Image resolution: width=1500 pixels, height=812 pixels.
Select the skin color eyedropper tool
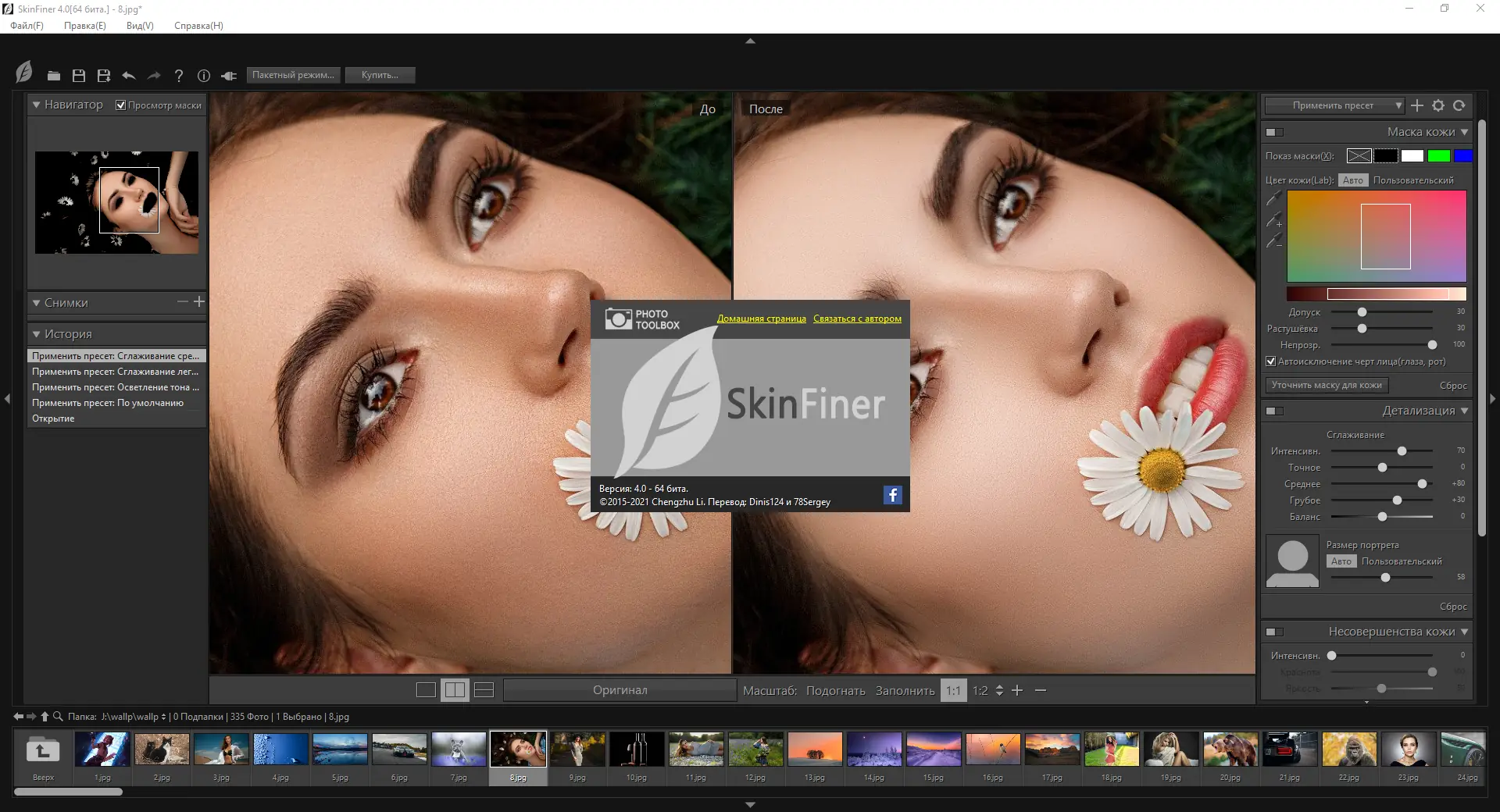[1274, 198]
